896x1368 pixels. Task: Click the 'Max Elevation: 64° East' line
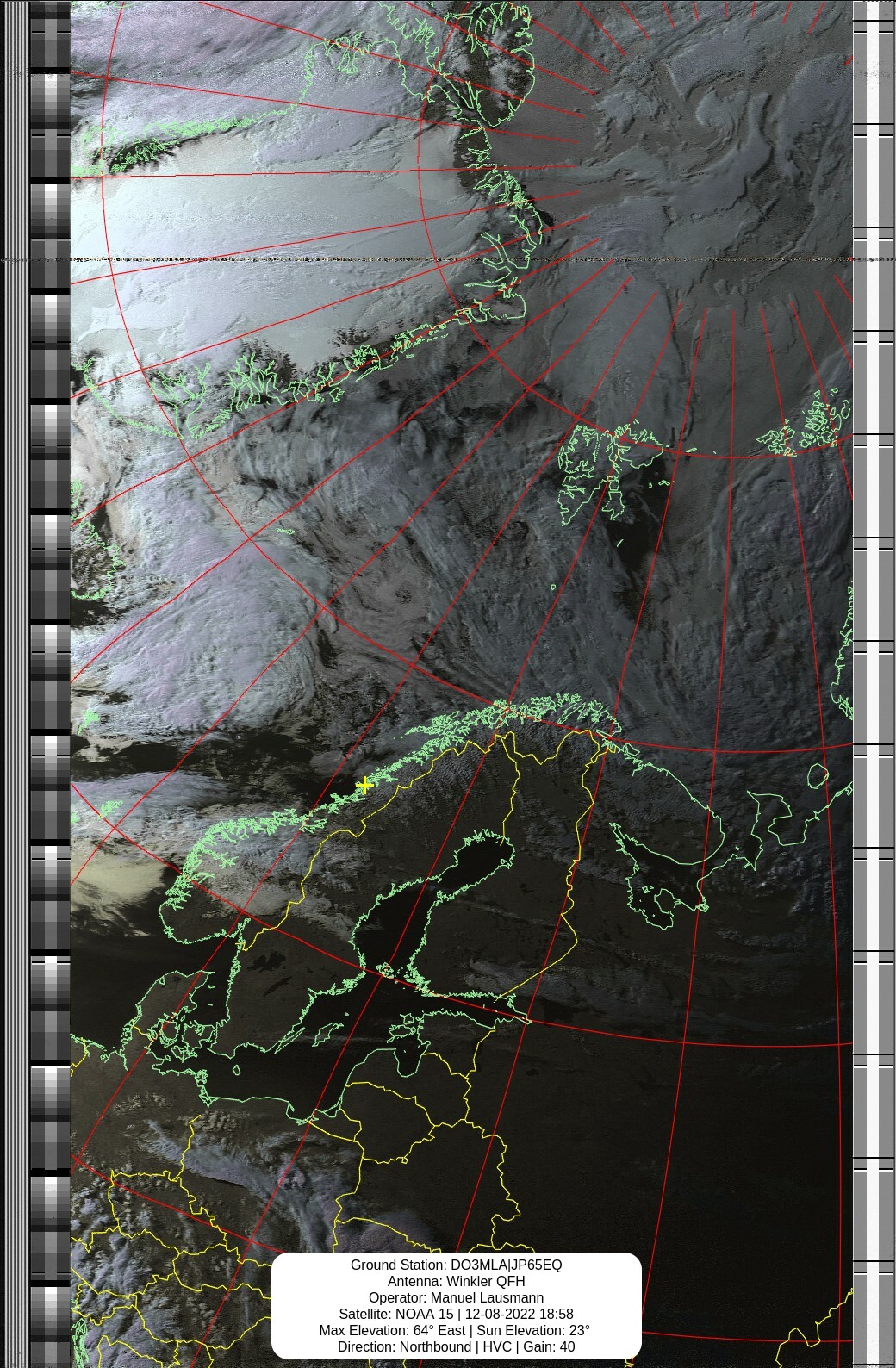pyautogui.click(x=456, y=1330)
